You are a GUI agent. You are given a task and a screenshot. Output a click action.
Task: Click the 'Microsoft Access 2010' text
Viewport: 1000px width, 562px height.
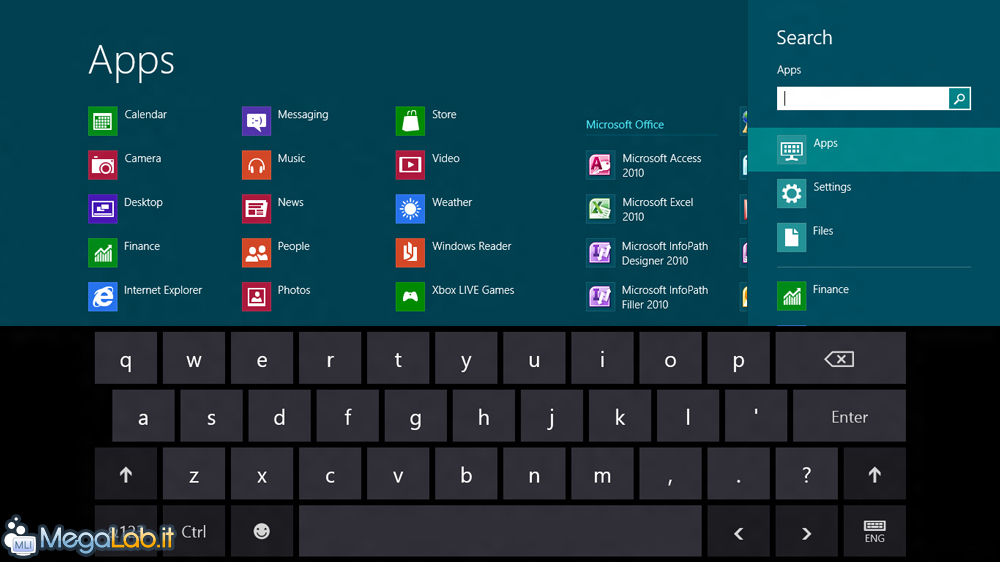coord(661,165)
